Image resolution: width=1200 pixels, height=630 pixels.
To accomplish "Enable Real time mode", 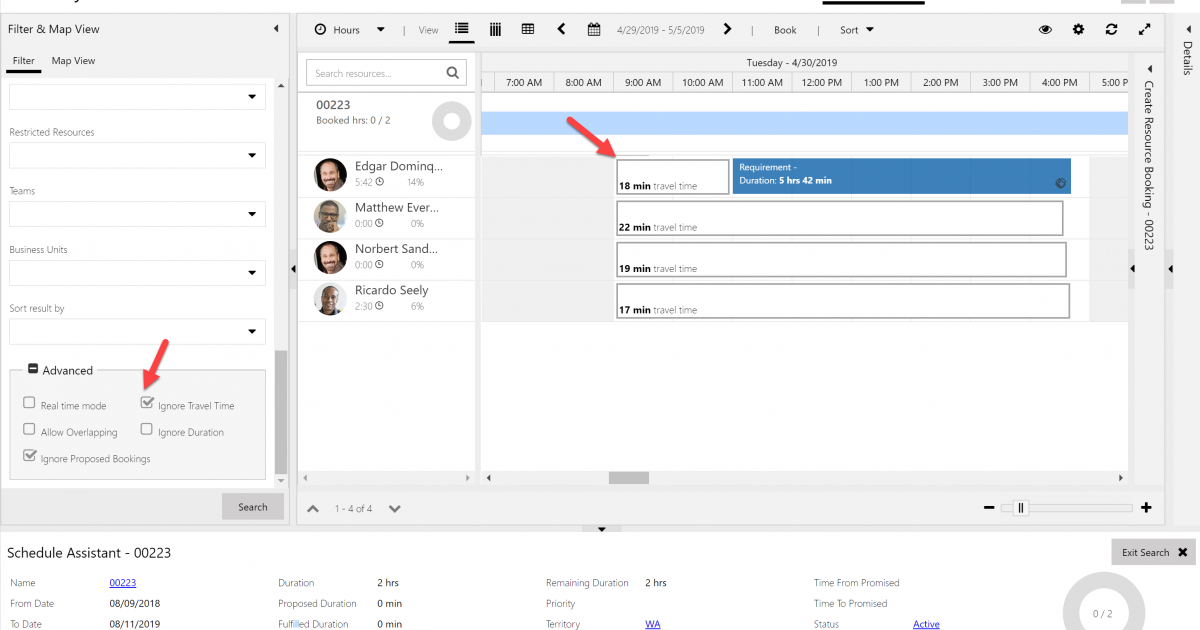I will coord(30,404).
